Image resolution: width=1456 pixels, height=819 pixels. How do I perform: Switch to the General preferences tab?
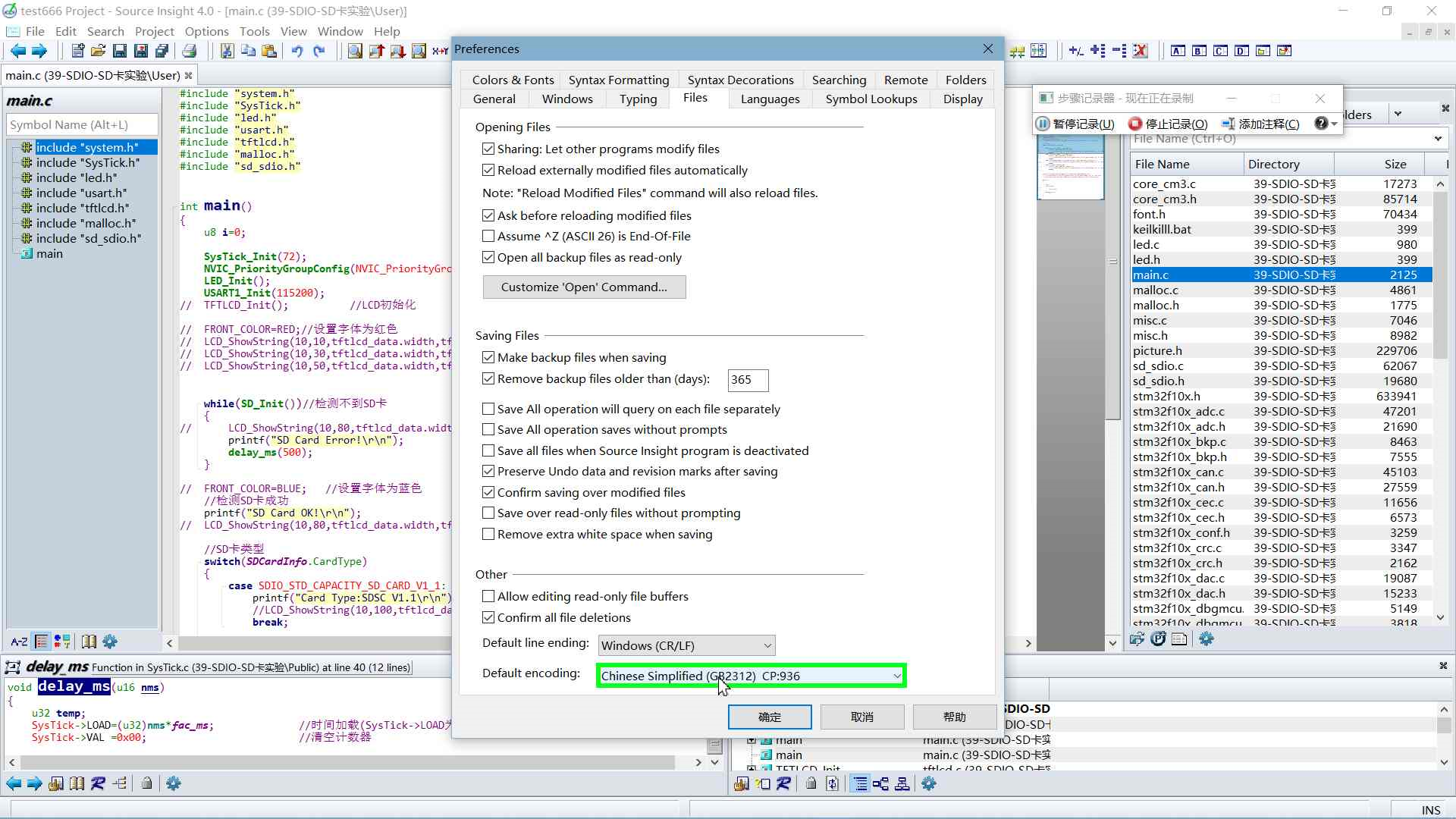[494, 99]
